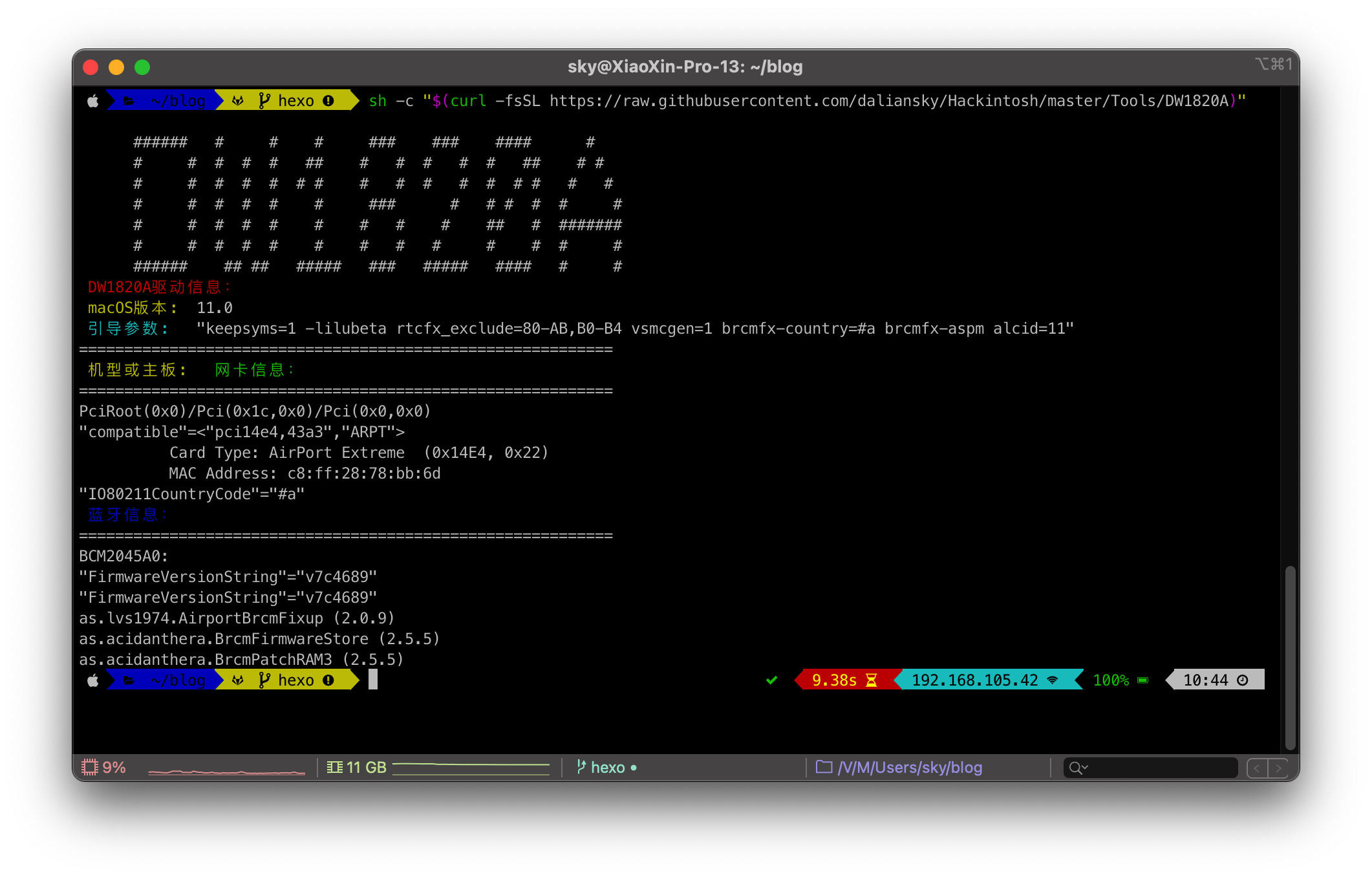This screenshot has height=877, width=1372.
Task: Click the hourglass icon beside 9.38s
Action: [872, 680]
